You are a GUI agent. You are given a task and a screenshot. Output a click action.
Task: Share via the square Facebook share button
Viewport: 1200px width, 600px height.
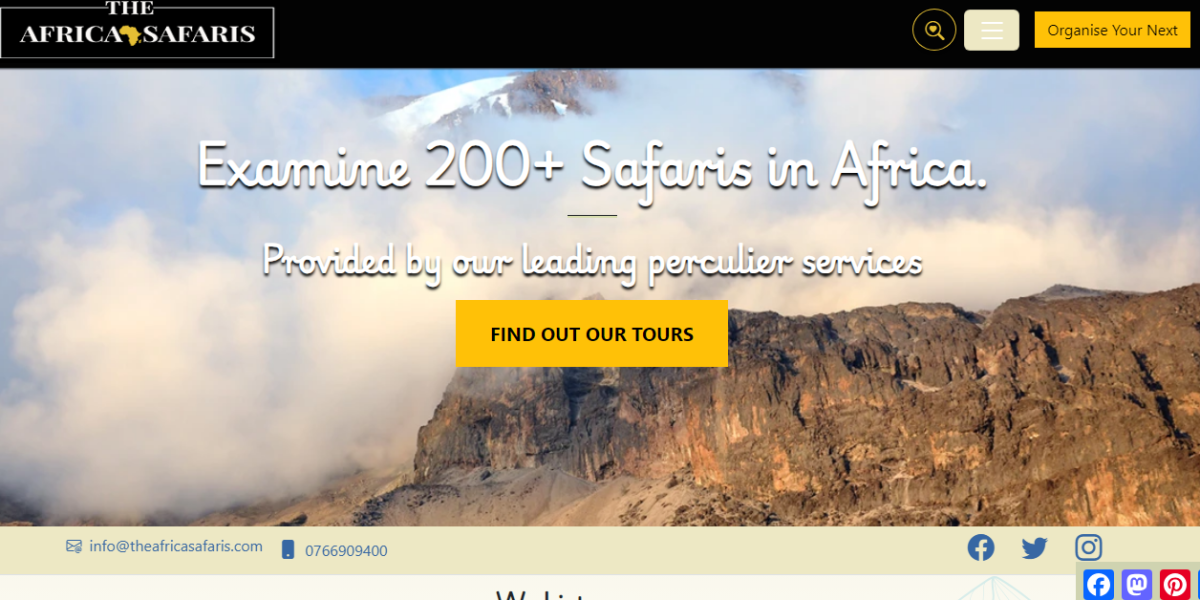coord(1098,584)
